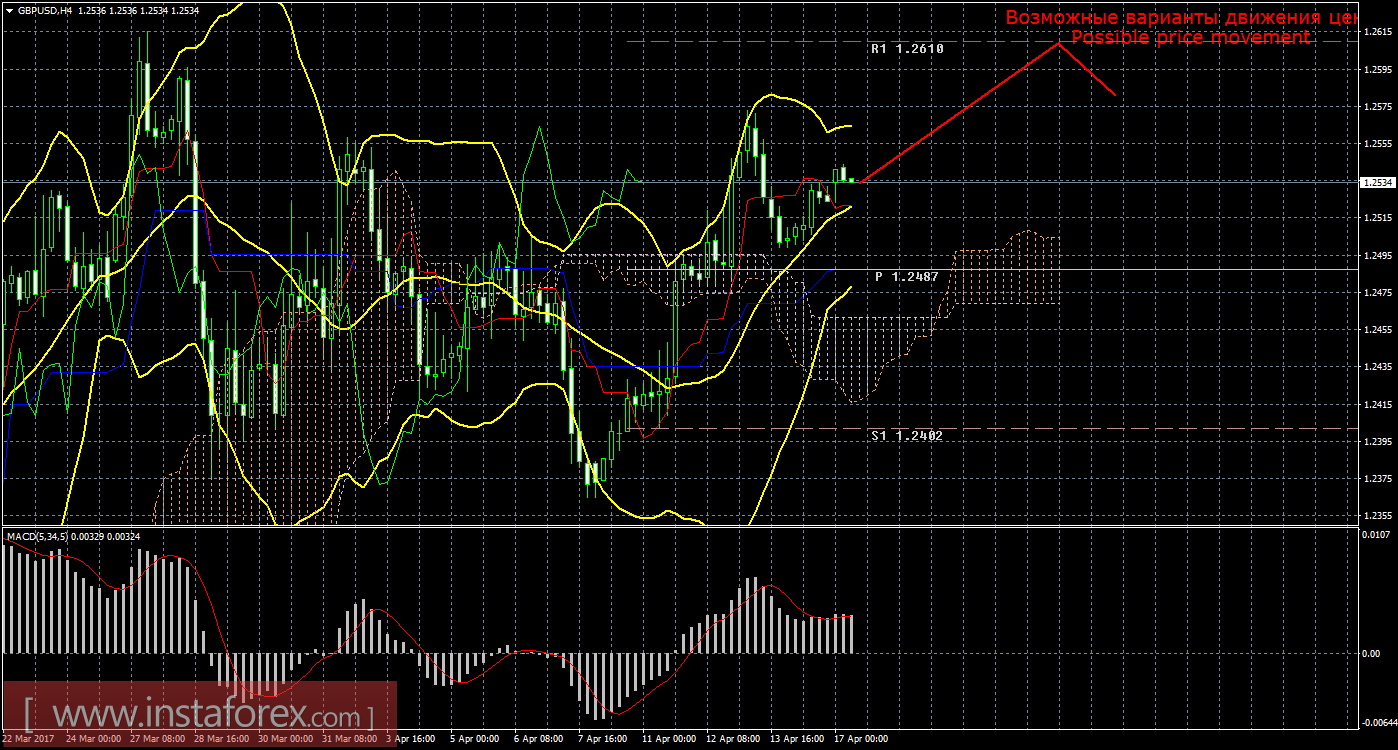This screenshot has width=1398, height=750.
Task: Click the '28 Mar 16:00' time axis label
Action: 221,740
